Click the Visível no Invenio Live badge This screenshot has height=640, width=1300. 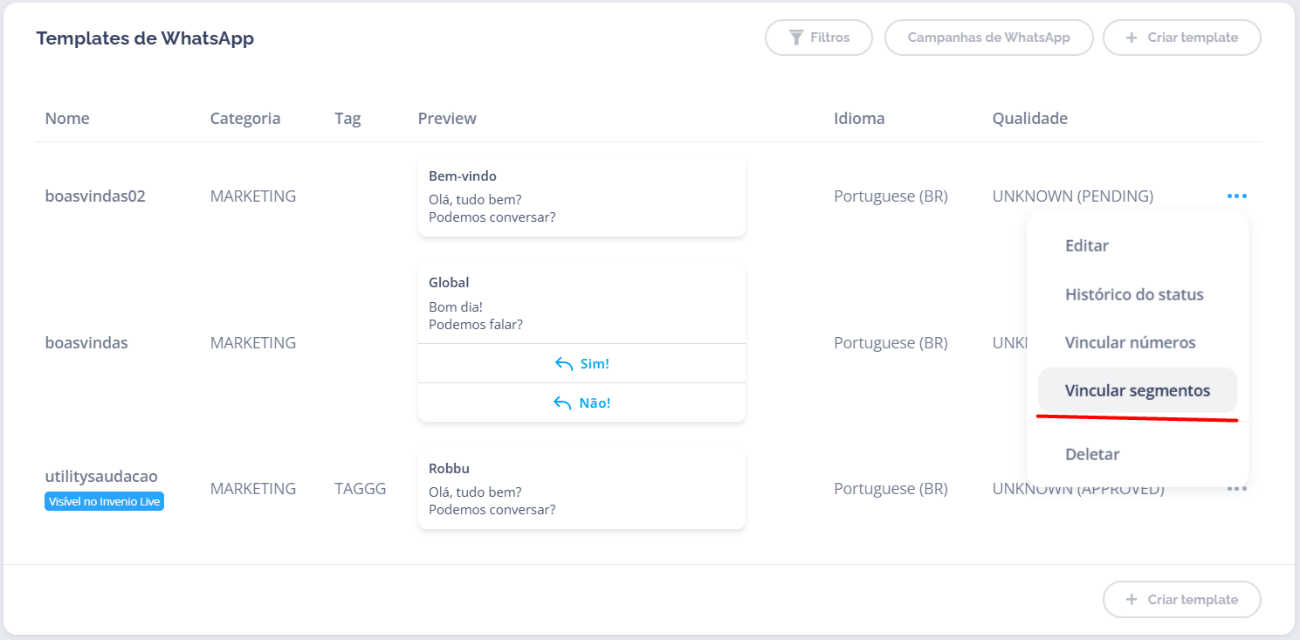[104, 501]
